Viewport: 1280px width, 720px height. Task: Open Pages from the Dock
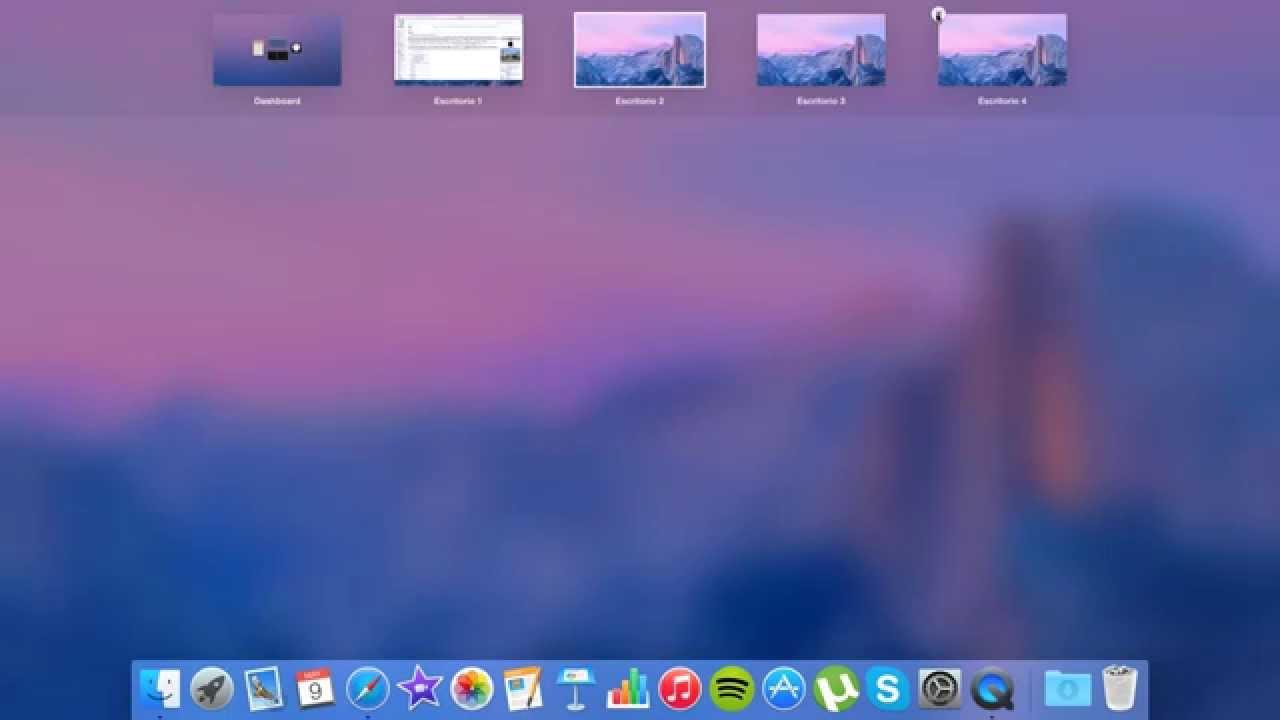point(523,688)
